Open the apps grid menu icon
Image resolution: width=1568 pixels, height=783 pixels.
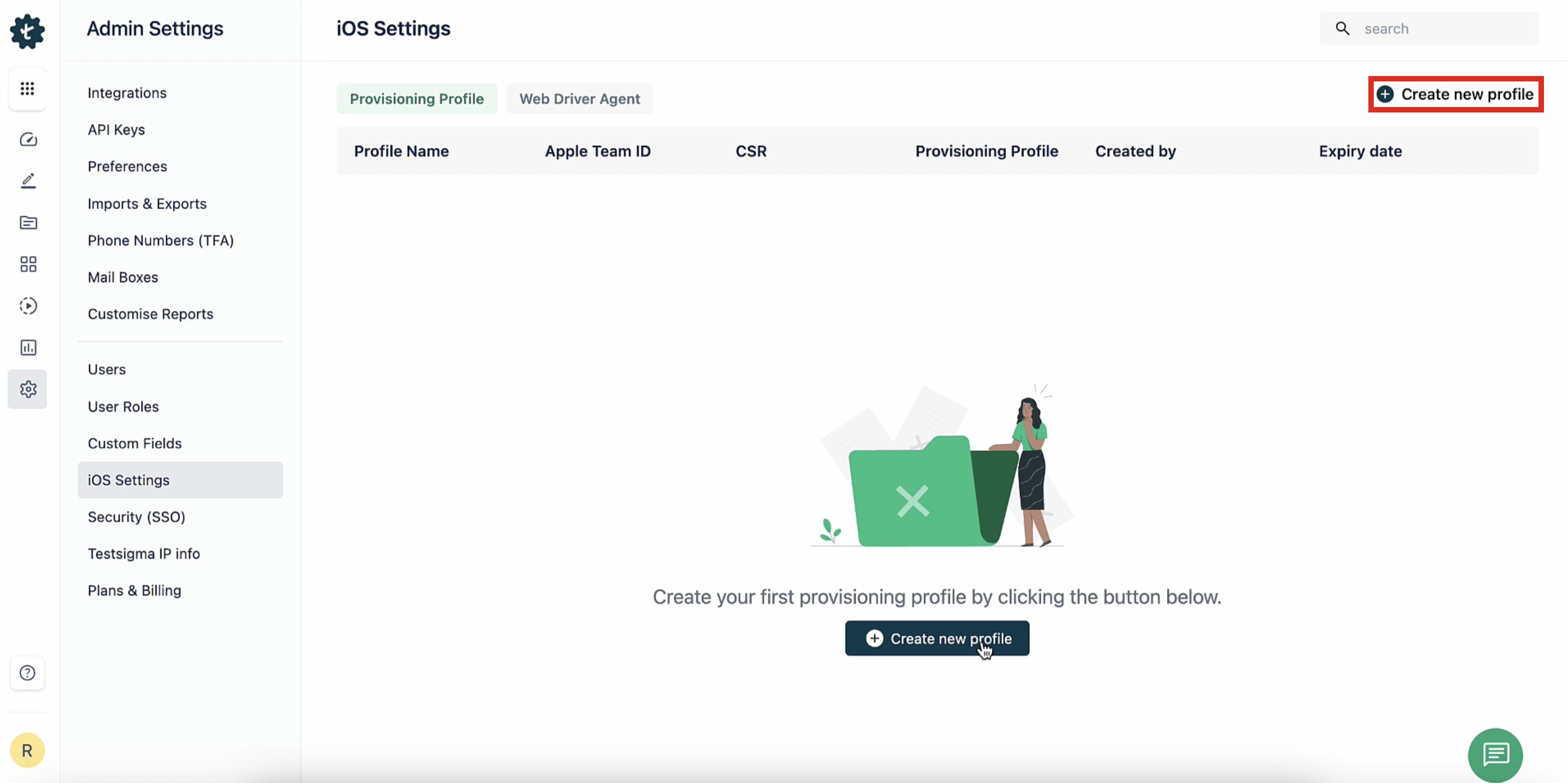pos(27,89)
